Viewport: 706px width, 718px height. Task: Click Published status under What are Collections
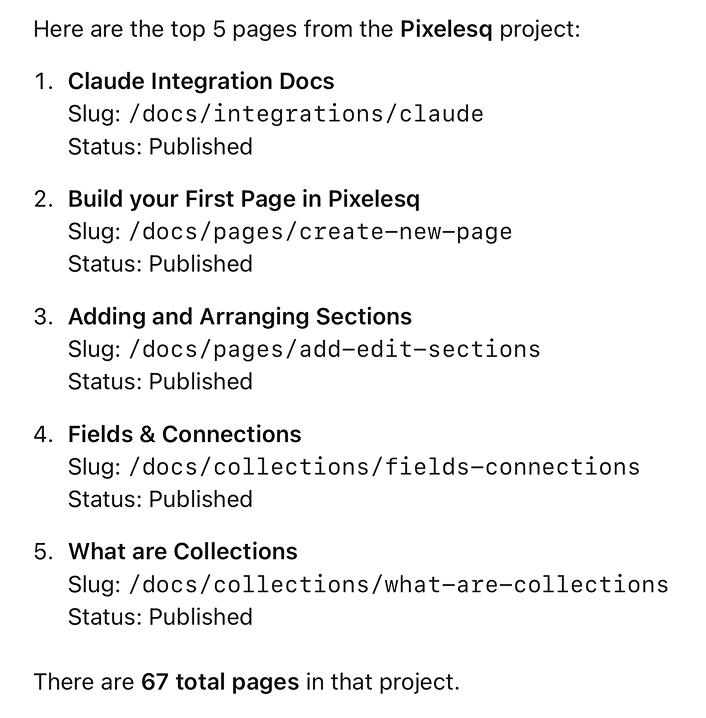click(201, 616)
